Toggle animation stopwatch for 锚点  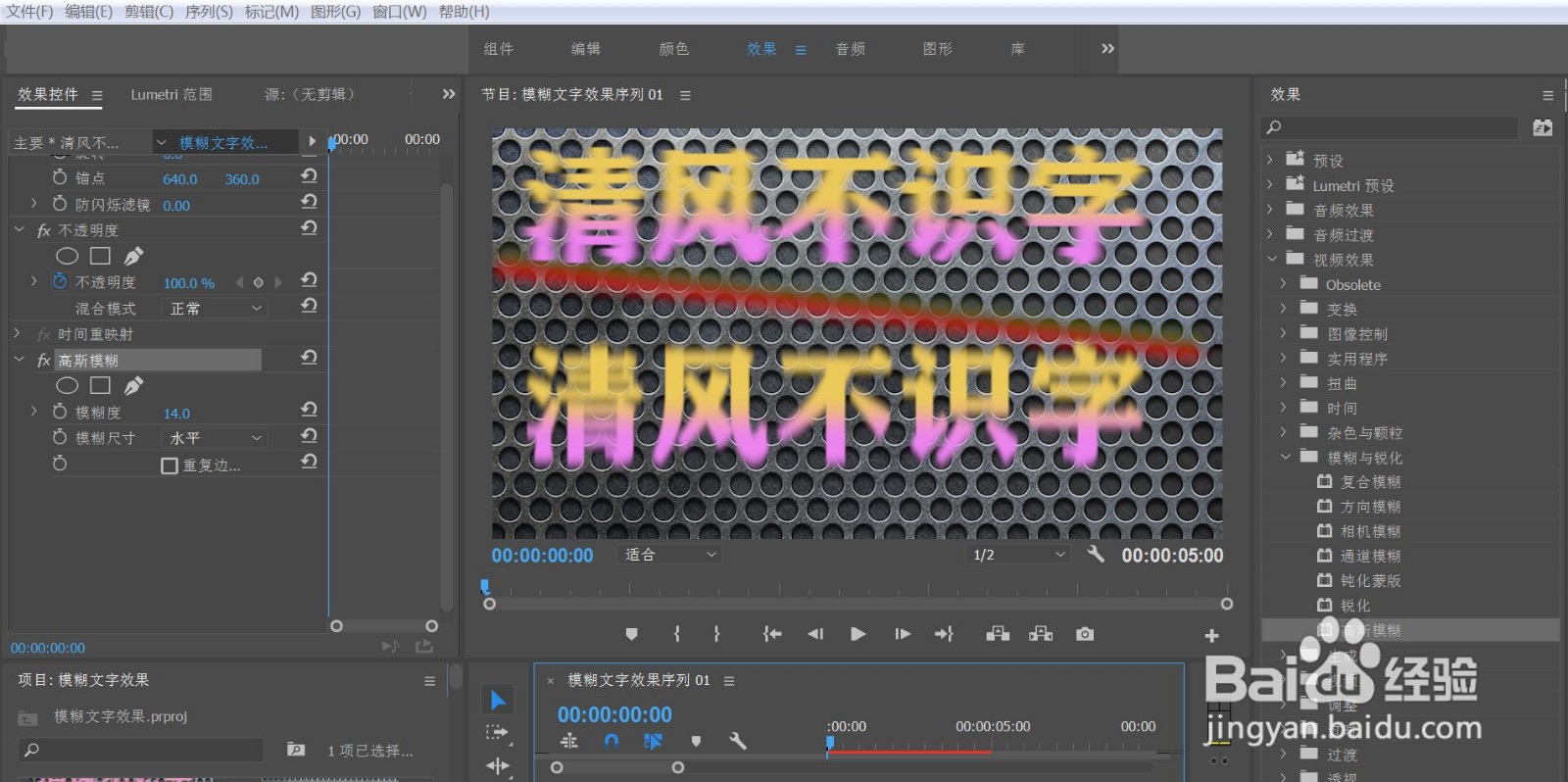[60, 177]
